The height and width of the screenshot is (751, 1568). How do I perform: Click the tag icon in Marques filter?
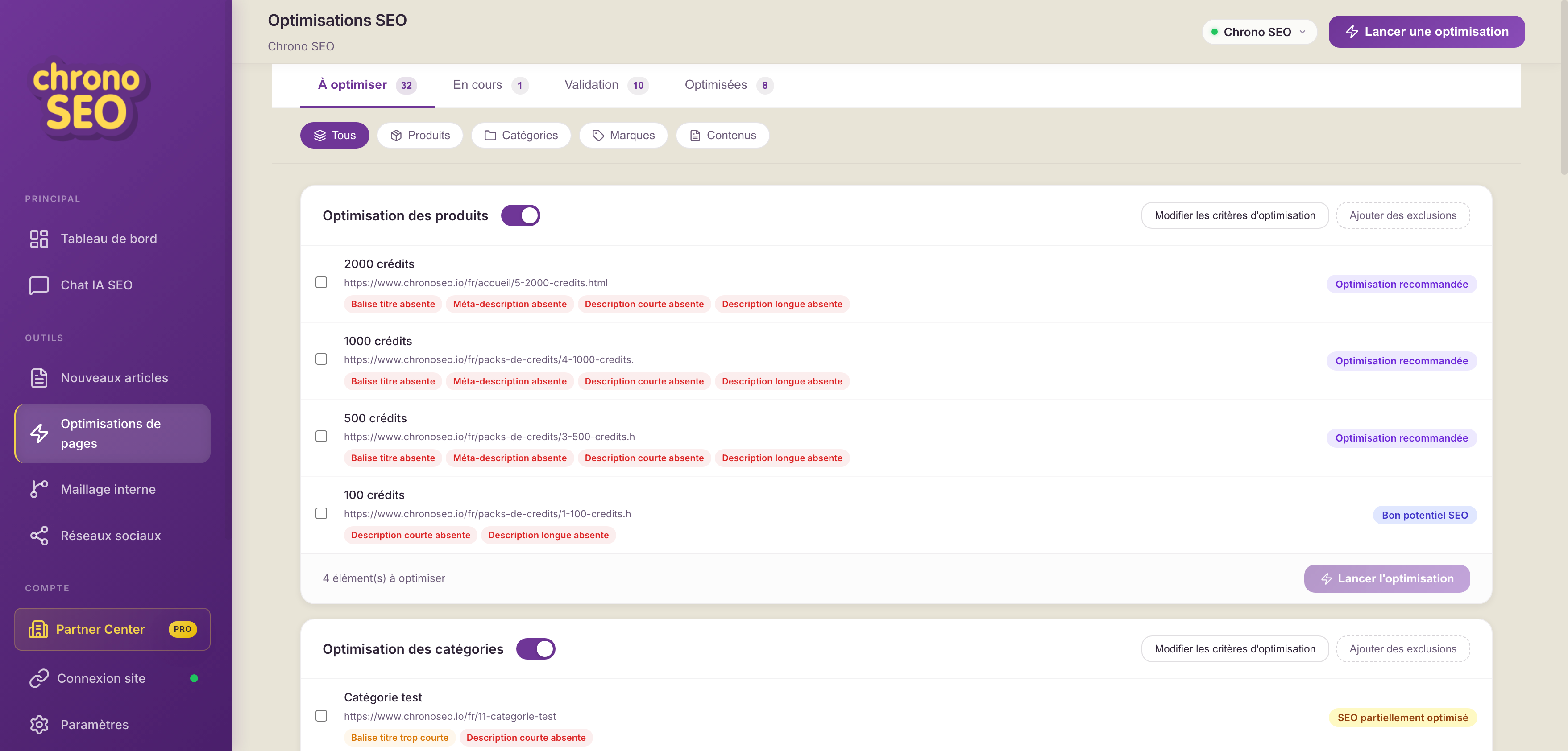point(598,136)
